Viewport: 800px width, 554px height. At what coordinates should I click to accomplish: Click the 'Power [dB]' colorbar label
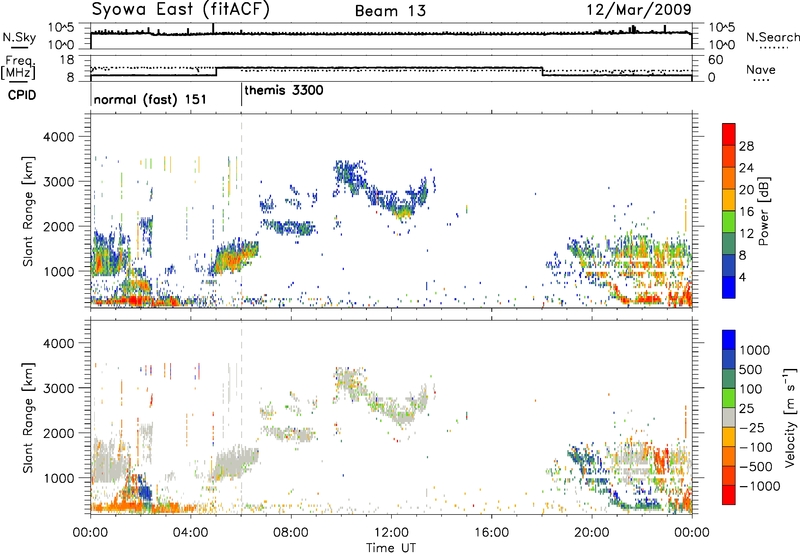[x=763, y=211]
